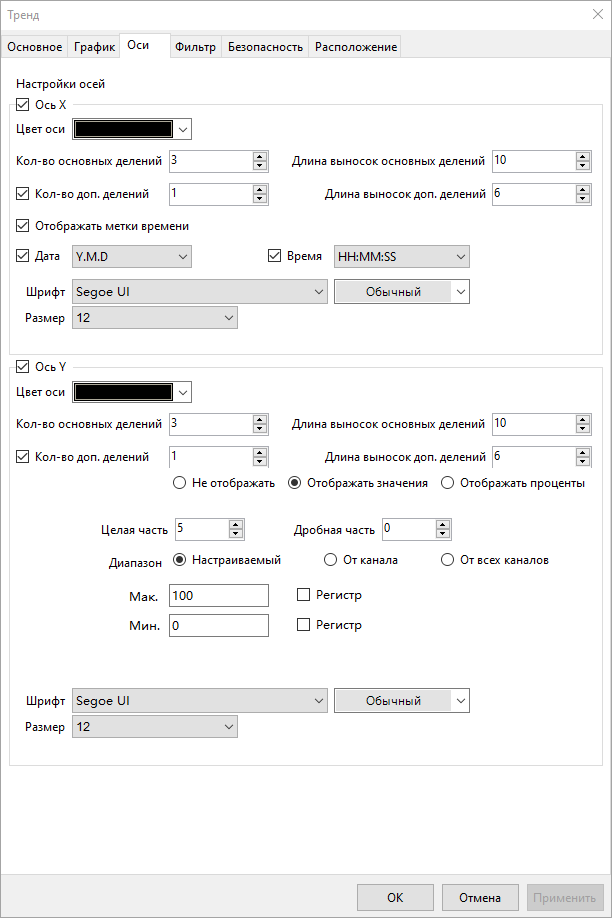
Task: Increase Y axis main divisions count stepper
Action: point(260,420)
